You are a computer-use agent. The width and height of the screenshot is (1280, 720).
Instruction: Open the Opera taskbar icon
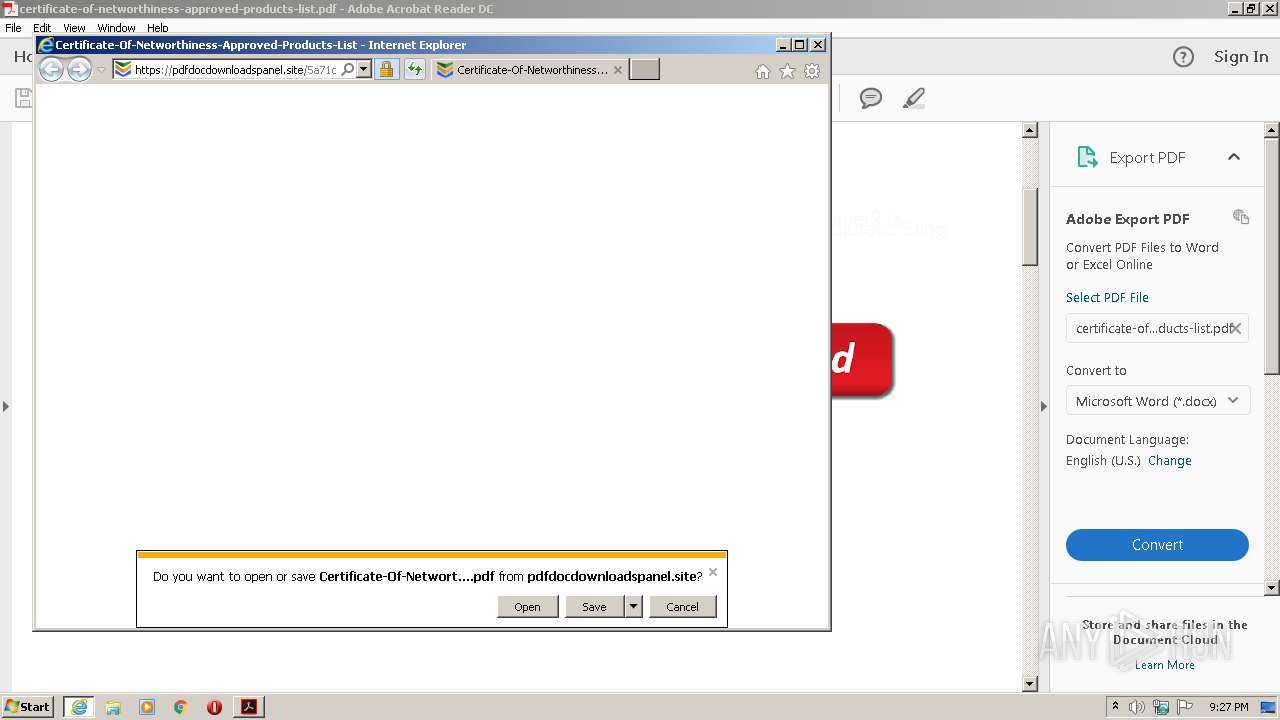[214, 707]
